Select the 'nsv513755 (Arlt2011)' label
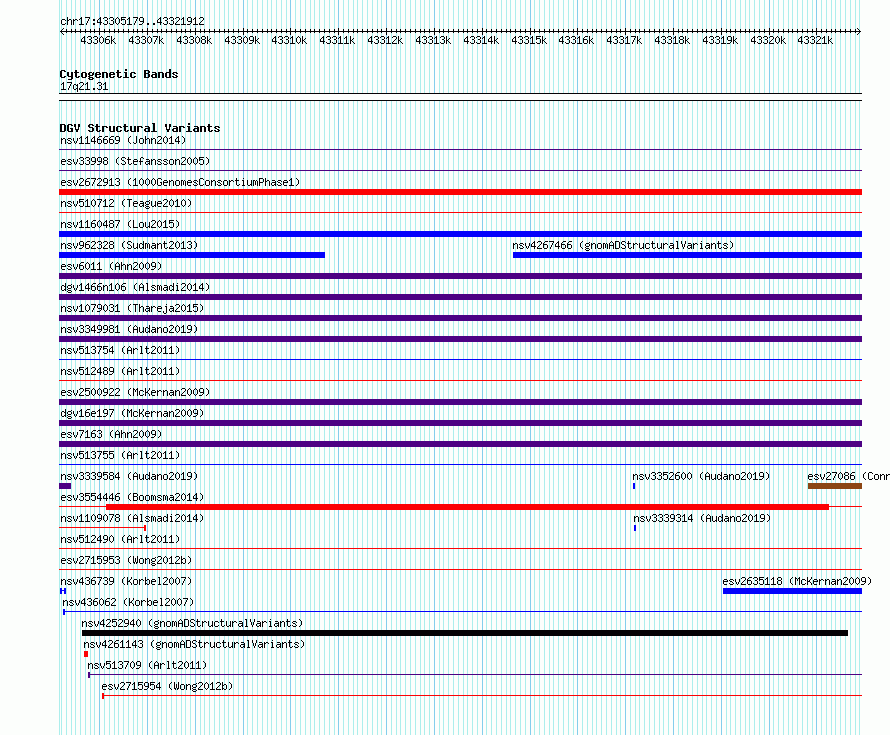Viewport: 890px width, 735px height. click(x=120, y=455)
